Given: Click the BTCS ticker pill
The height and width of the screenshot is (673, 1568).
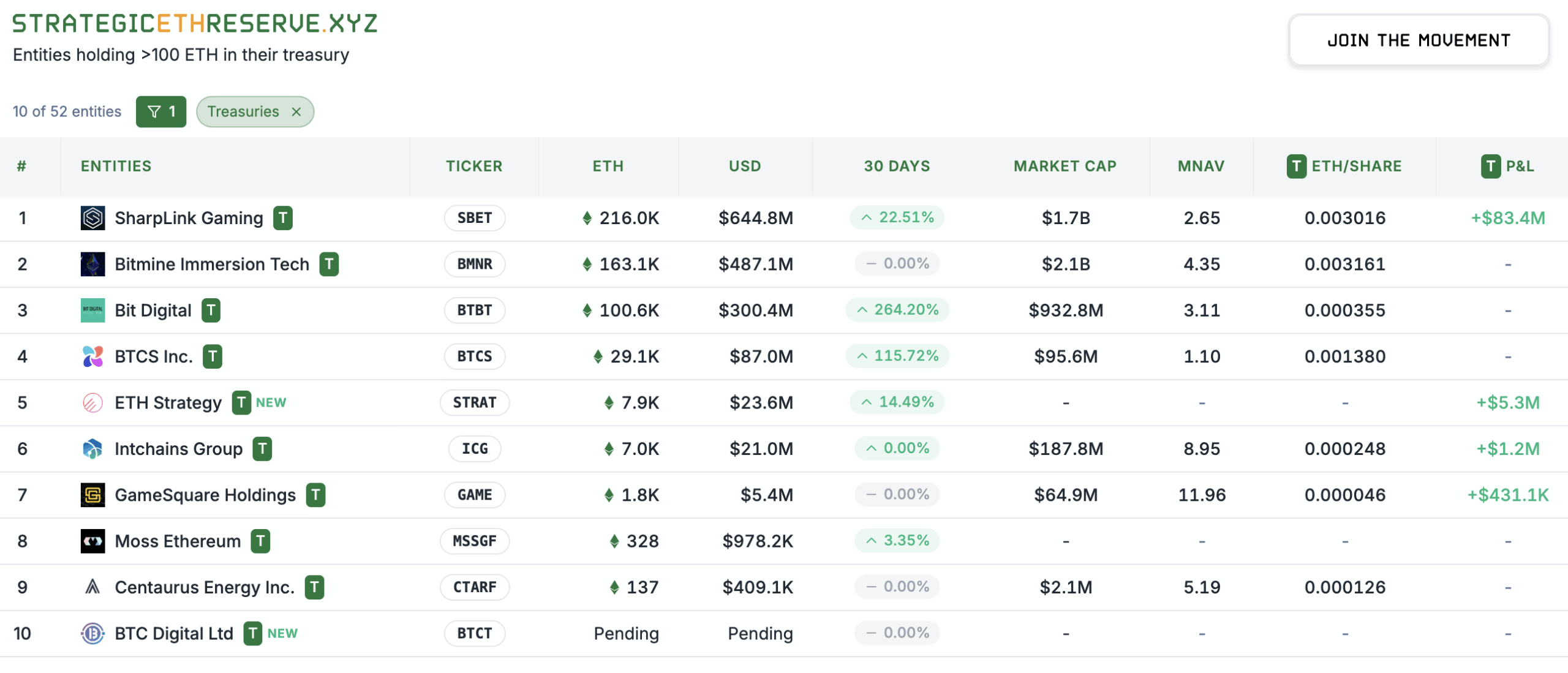Looking at the screenshot, I should click(475, 356).
